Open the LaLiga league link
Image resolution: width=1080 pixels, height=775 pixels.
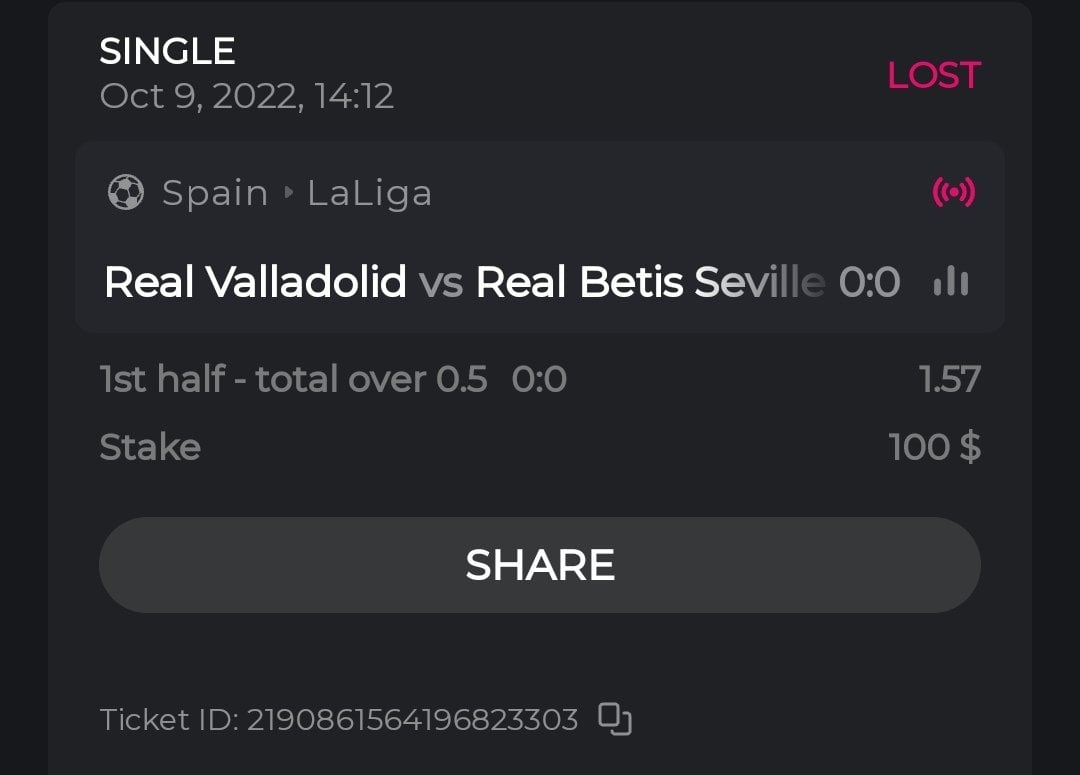(x=369, y=193)
